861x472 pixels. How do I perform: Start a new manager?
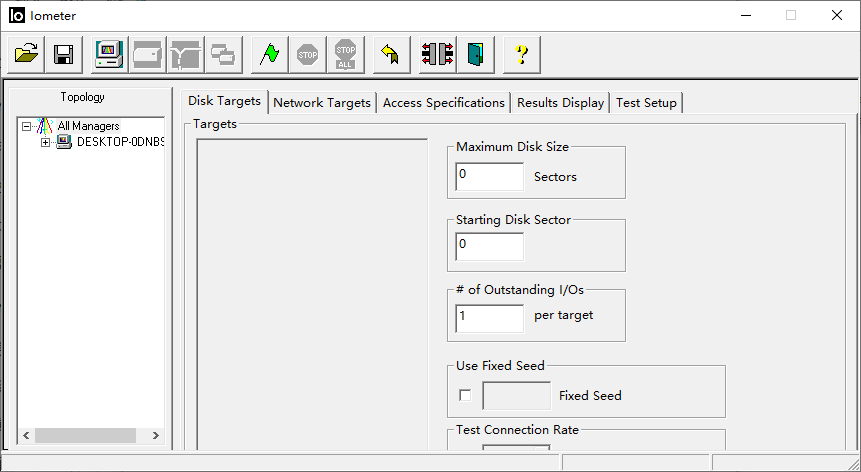coord(109,54)
